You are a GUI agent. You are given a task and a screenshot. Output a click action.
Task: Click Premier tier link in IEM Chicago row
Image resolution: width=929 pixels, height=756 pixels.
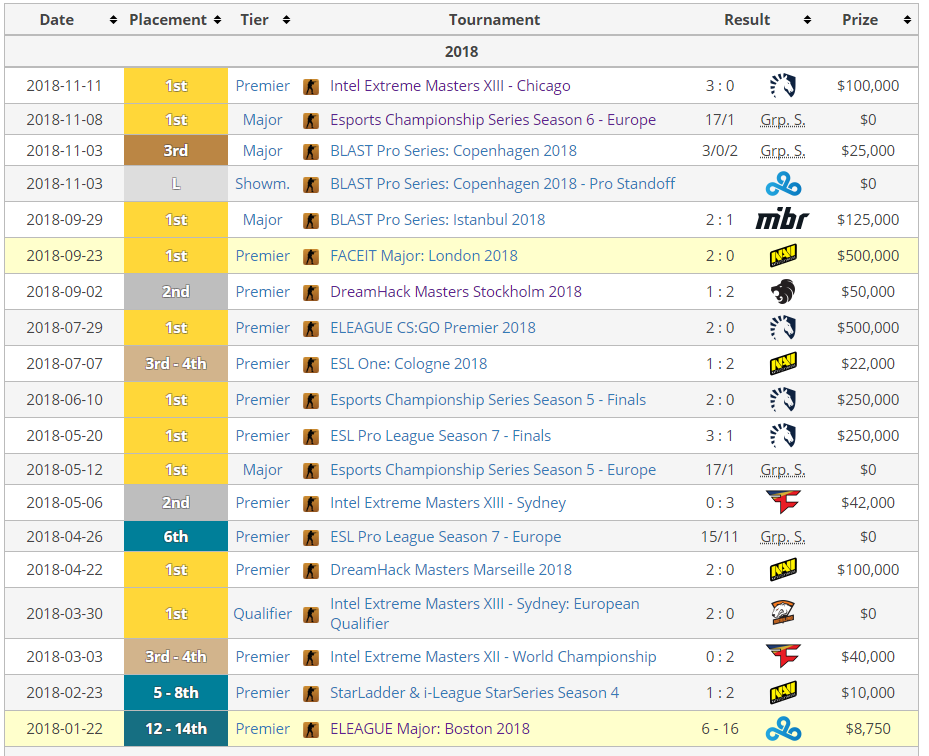[x=262, y=86]
